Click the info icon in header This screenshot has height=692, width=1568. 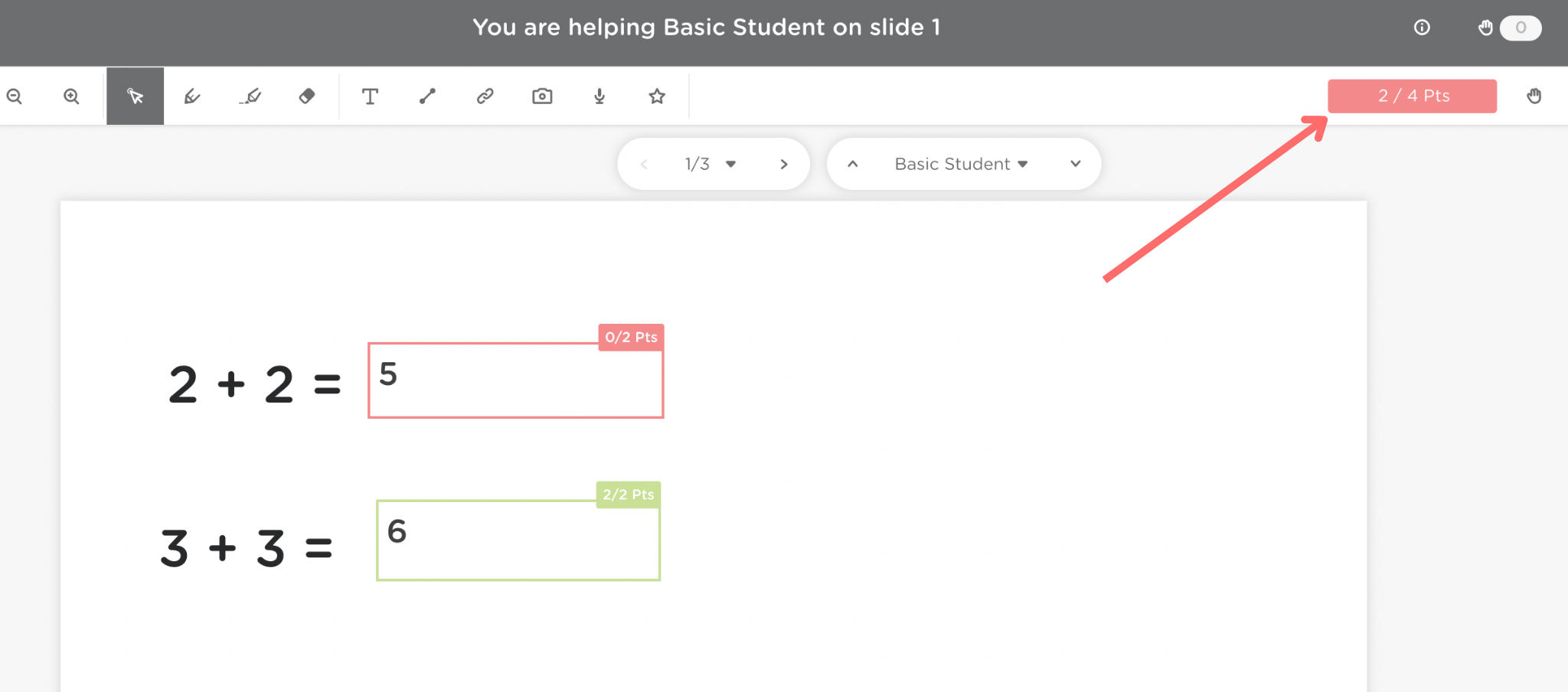[x=1422, y=28]
